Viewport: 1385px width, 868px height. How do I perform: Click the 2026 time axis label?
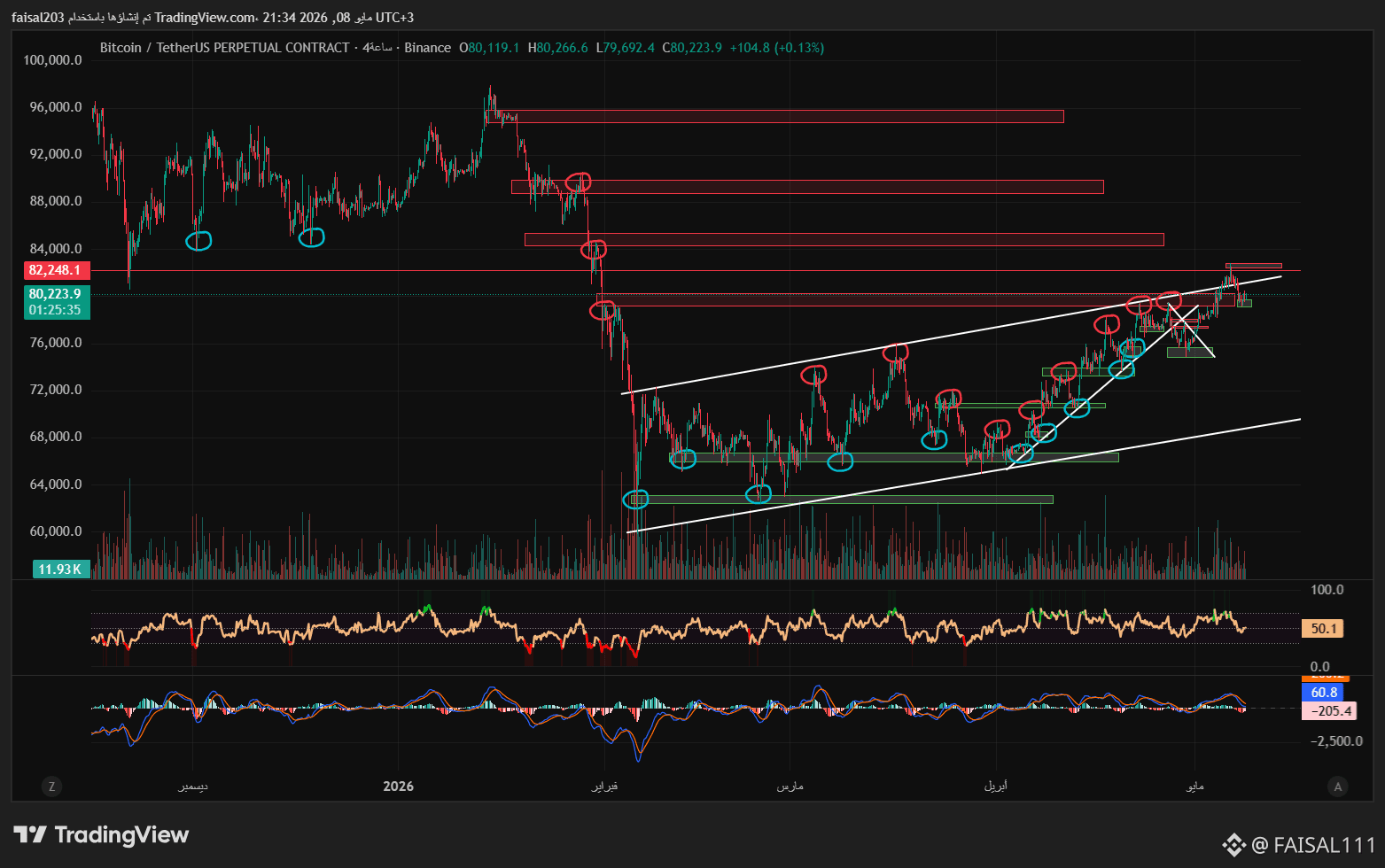(x=398, y=787)
